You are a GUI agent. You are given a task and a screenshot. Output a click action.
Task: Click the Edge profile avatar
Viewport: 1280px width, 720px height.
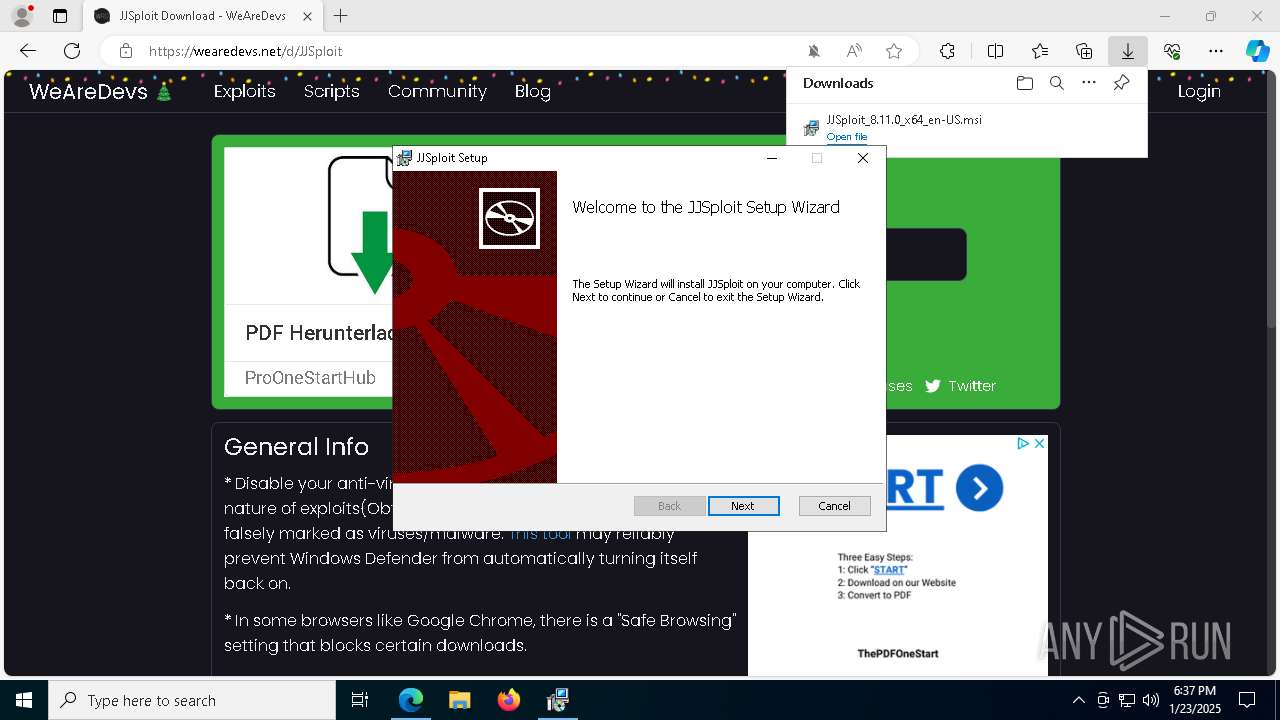click(22, 16)
